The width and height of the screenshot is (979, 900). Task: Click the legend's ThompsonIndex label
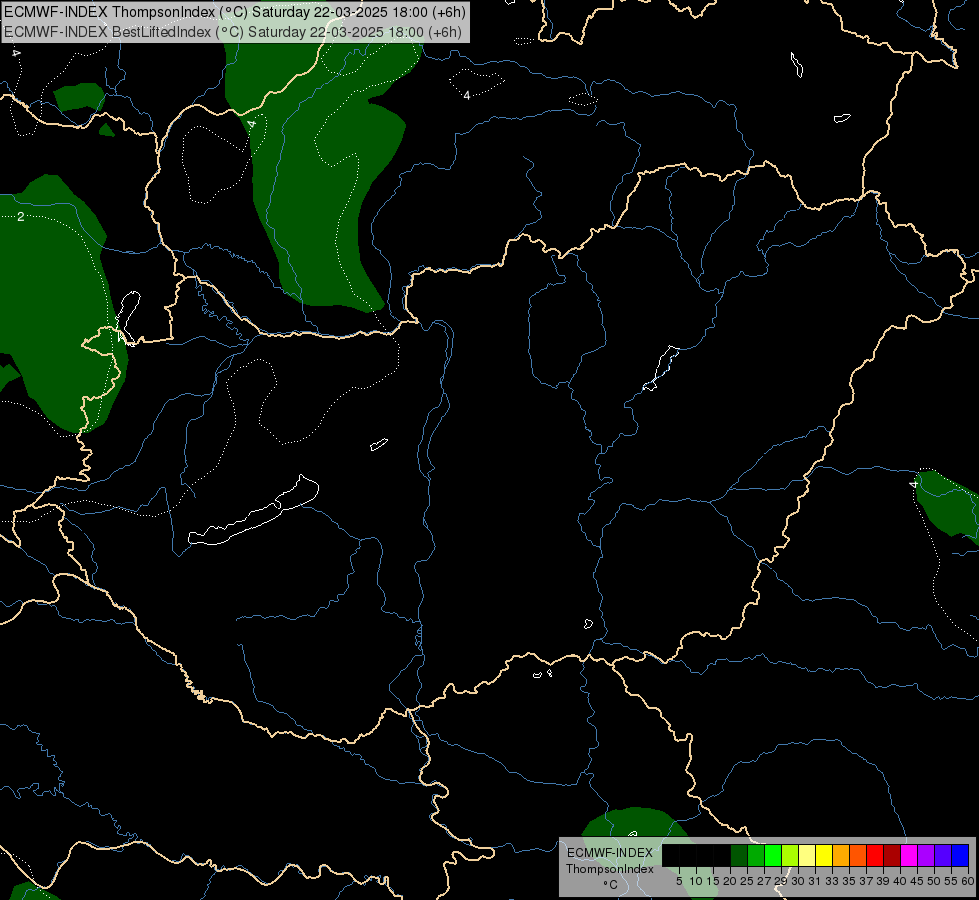click(610, 869)
